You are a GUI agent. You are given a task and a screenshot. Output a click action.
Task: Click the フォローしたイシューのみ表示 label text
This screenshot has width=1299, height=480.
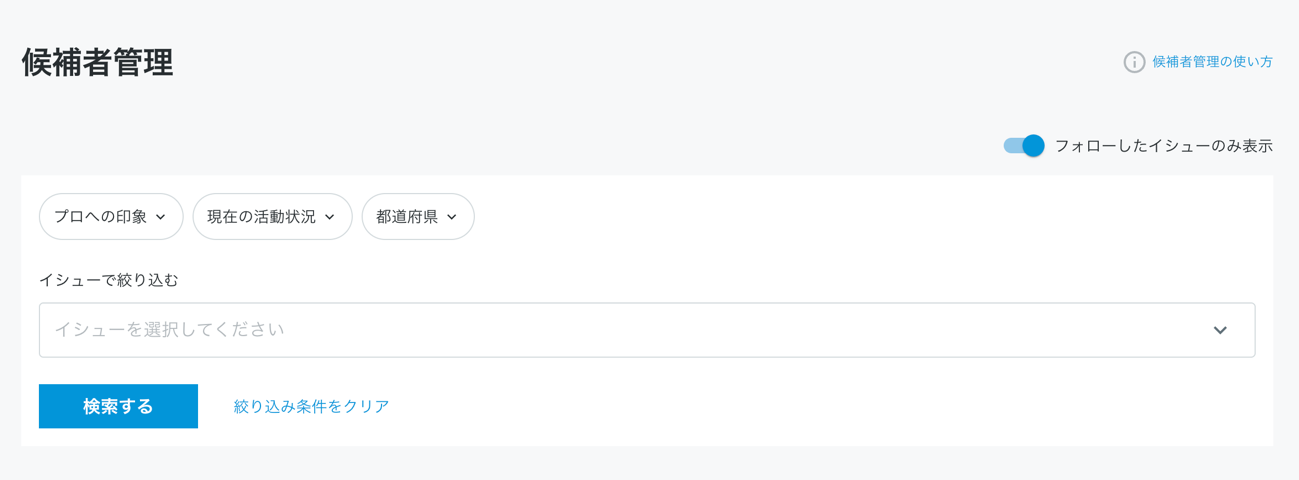1163,146
